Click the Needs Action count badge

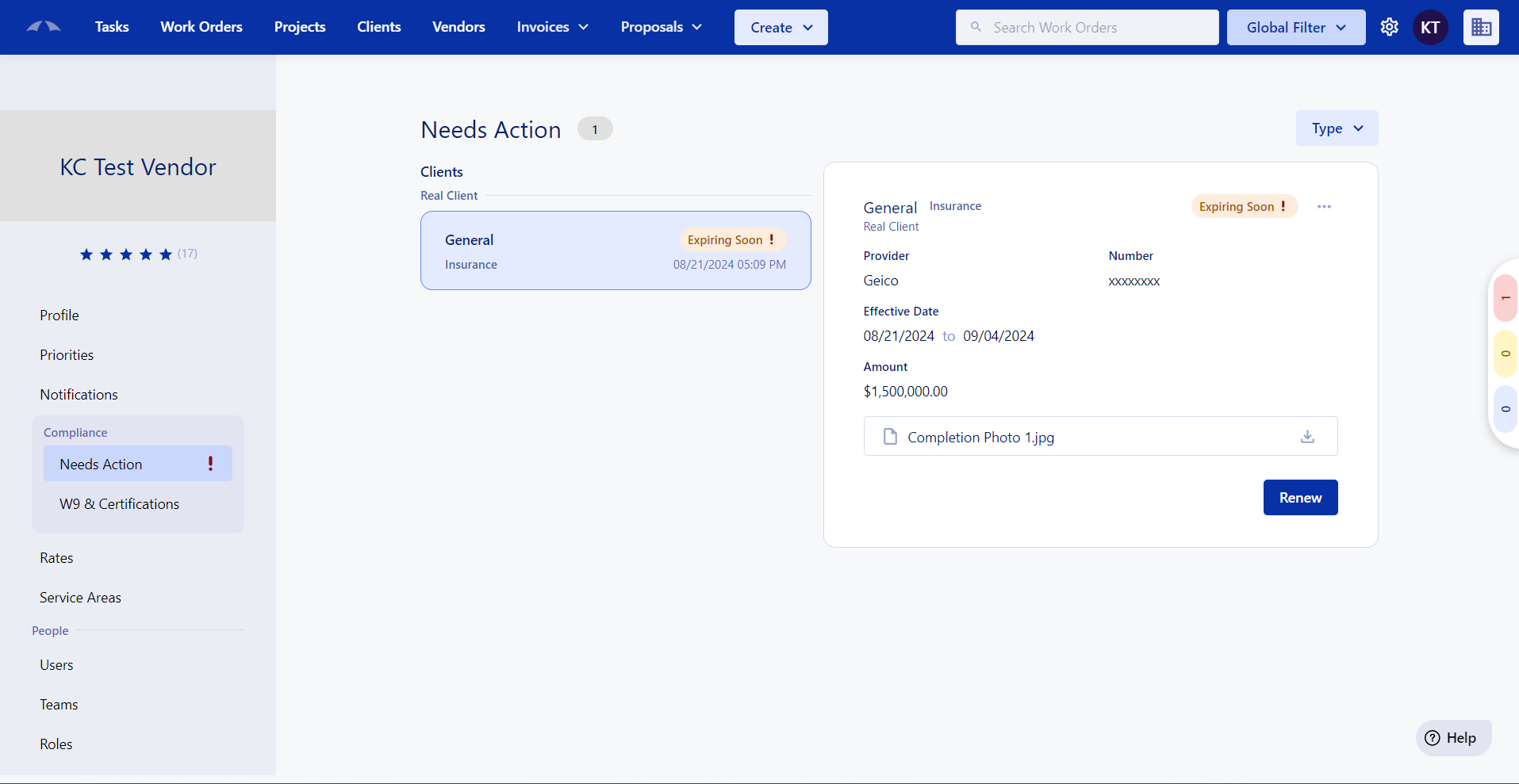click(x=595, y=128)
